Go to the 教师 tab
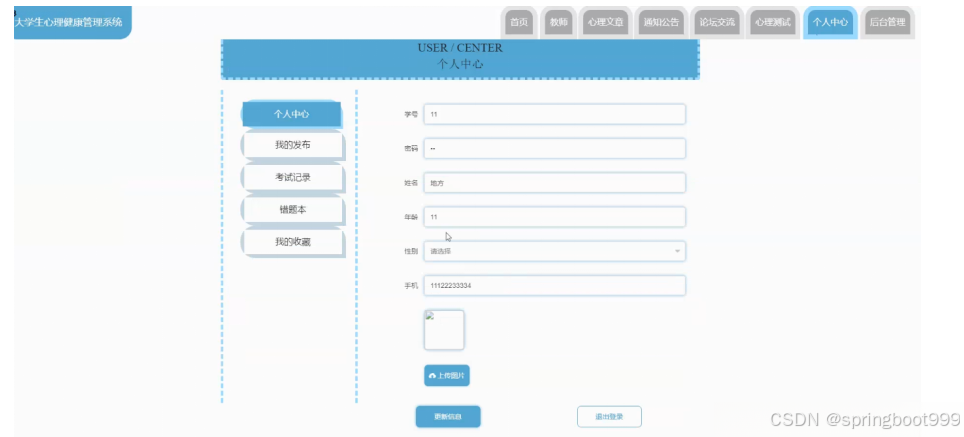This screenshot has width=964, height=437. coord(558,22)
